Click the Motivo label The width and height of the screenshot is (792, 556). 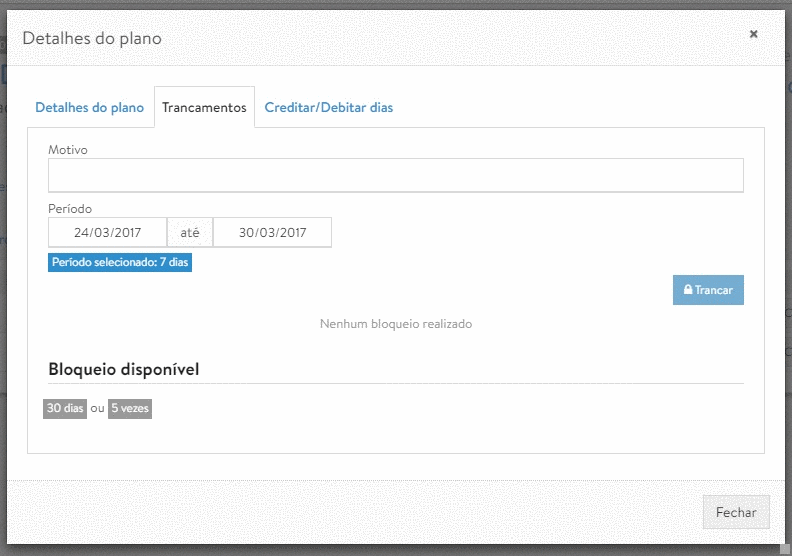[68, 150]
